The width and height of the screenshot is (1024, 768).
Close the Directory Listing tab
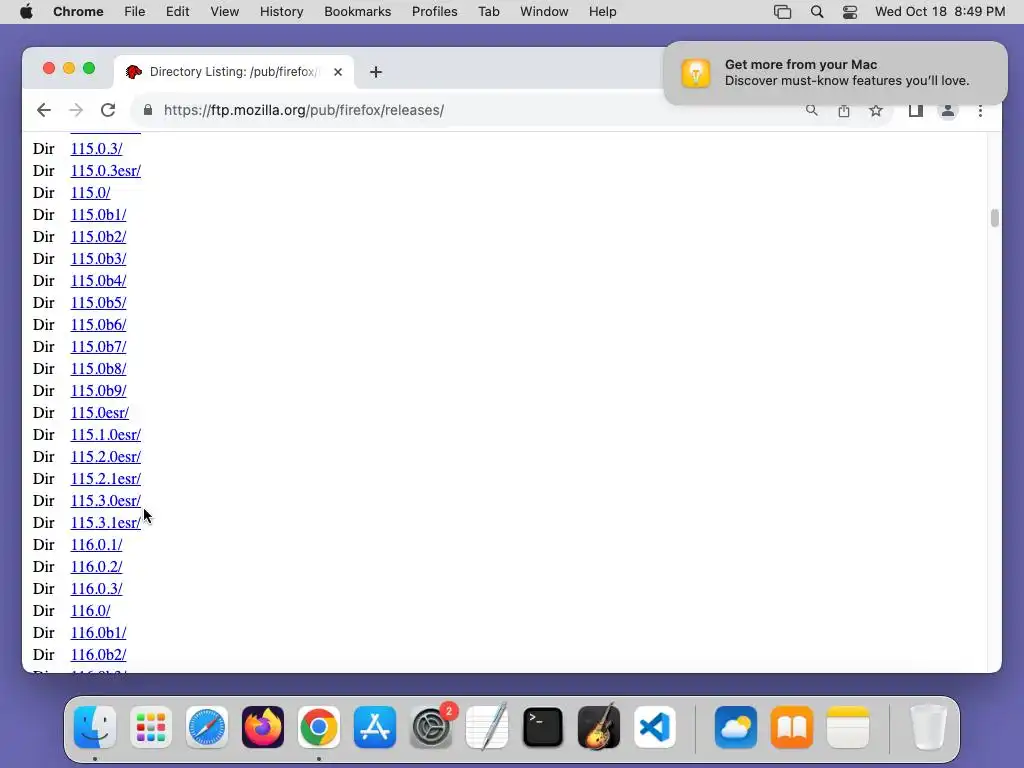(x=338, y=72)
